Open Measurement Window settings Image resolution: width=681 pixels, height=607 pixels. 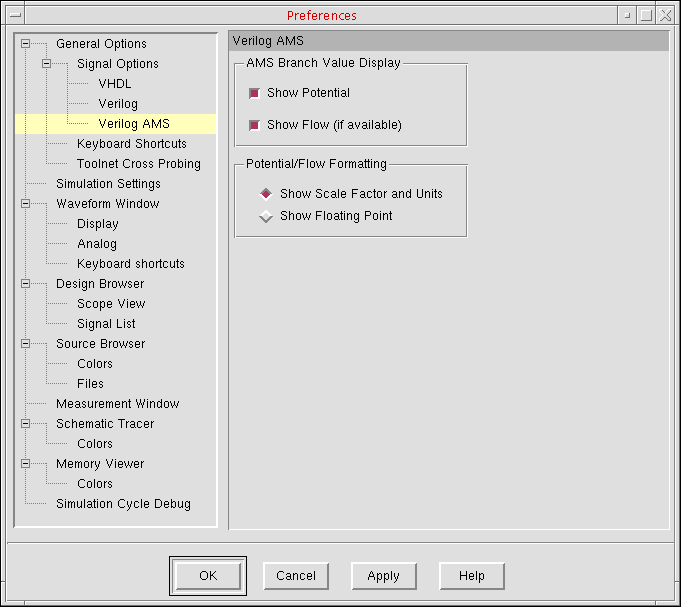[x=118, y=403]
